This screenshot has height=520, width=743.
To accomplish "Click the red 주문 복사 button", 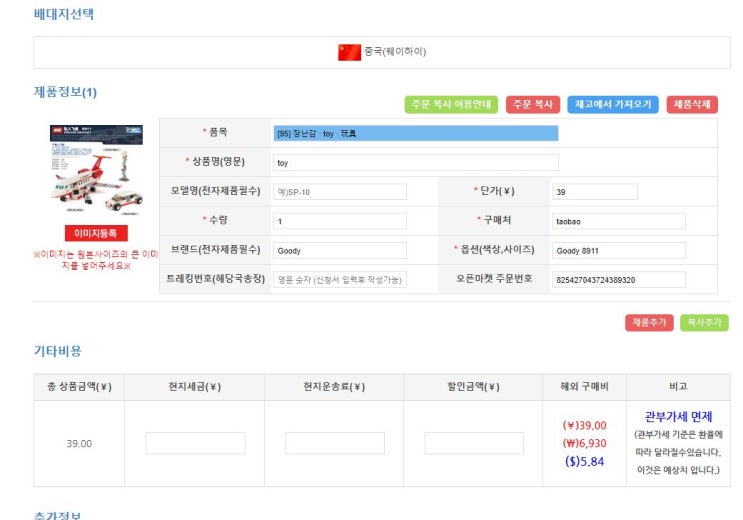I will click(x=533, y=104).
